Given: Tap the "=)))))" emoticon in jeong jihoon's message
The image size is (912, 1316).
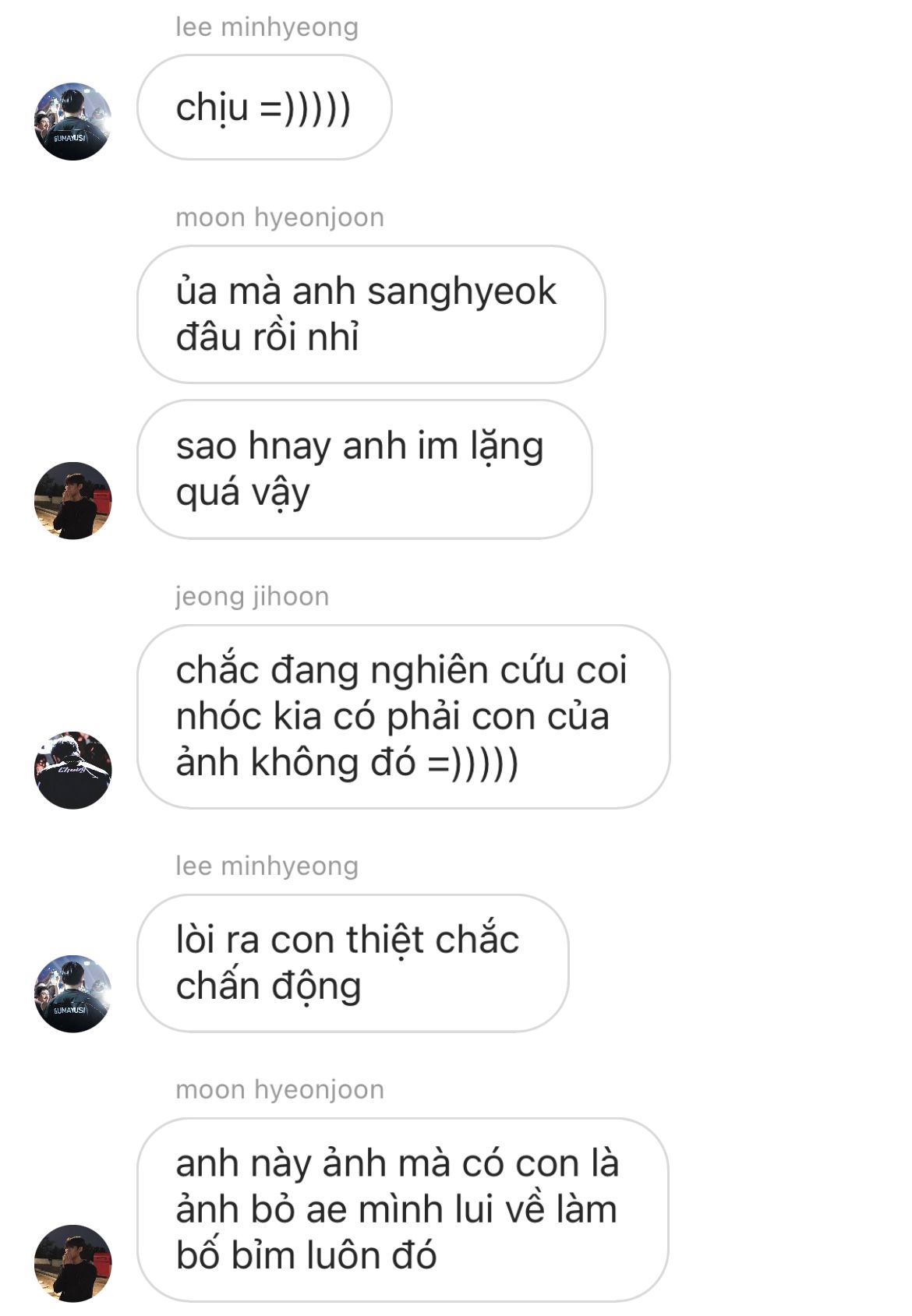Looking at the screenshot, I should coord(473,763).
